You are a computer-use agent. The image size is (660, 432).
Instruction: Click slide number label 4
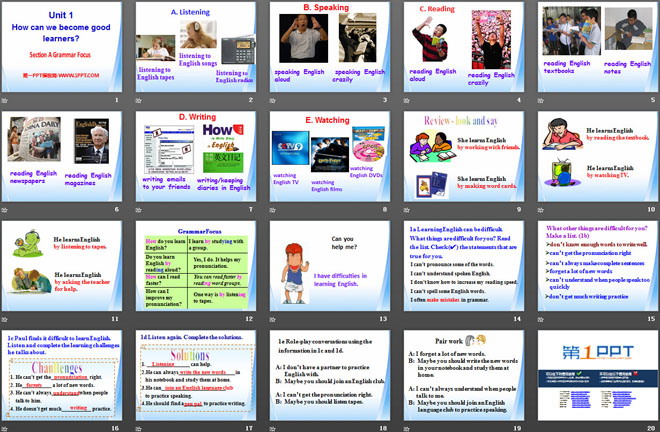click(519, 100)
